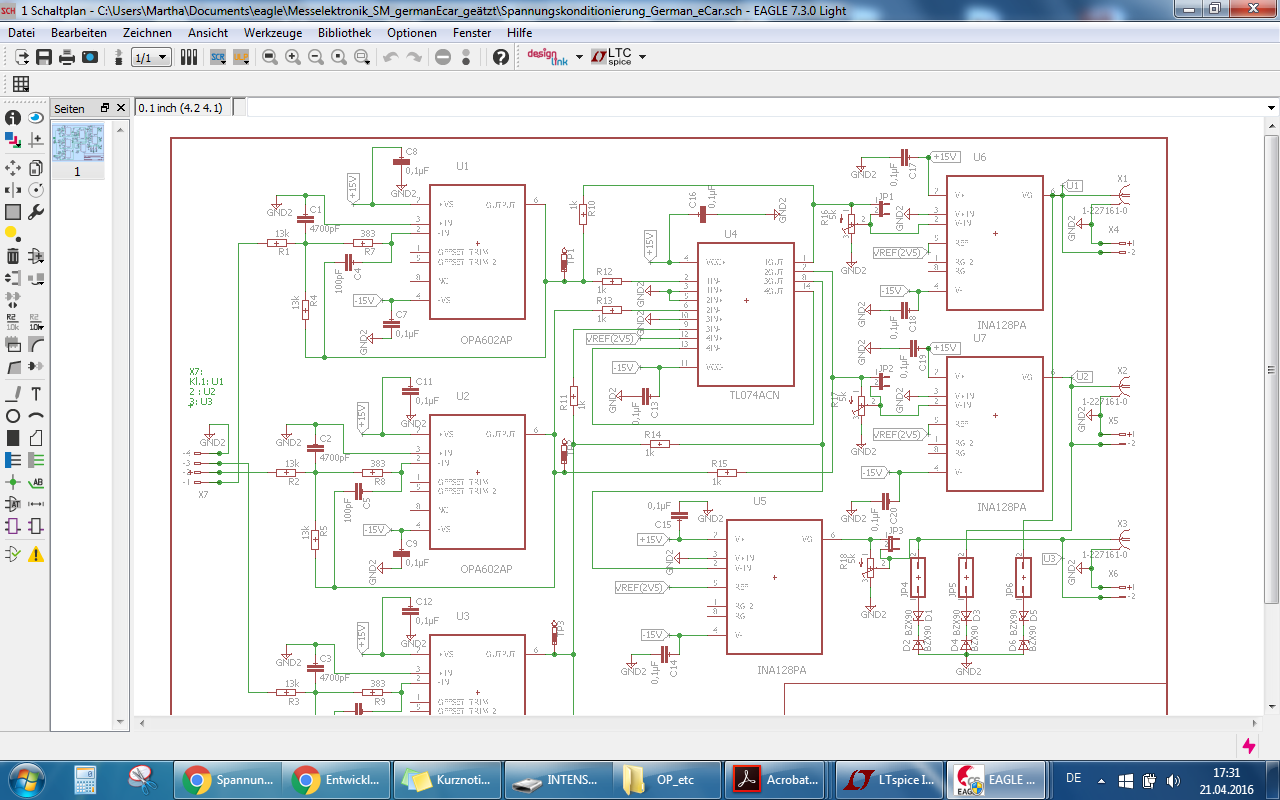
Task: Select the Mark tool
Action: click(x=36, y=141)
